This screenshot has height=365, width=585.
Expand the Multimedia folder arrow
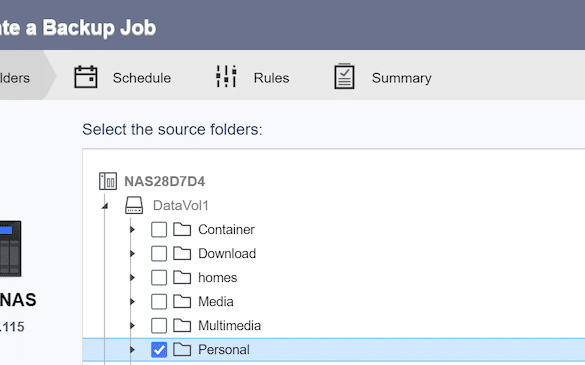(132, 325)
